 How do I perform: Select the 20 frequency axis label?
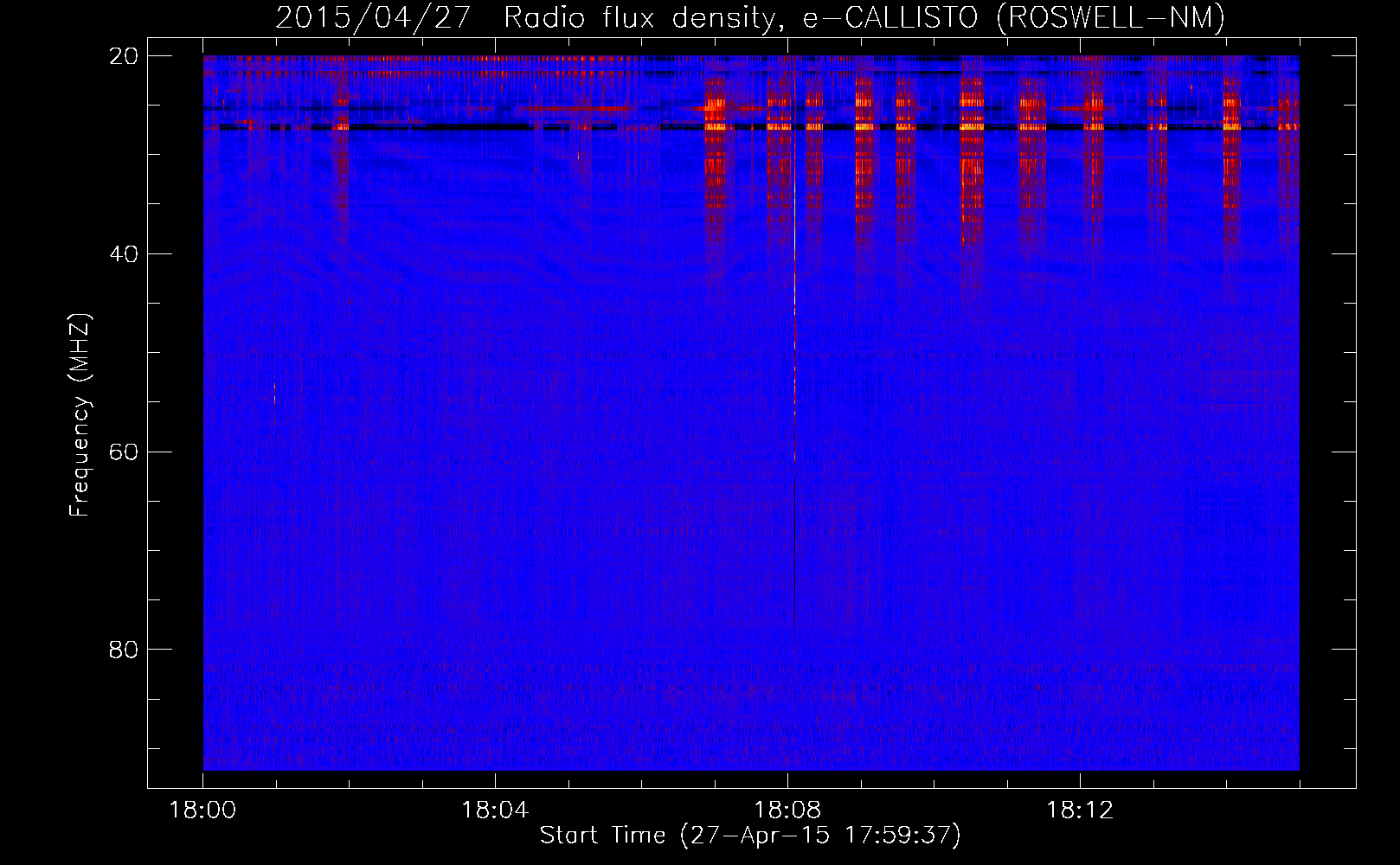point(124,56)
